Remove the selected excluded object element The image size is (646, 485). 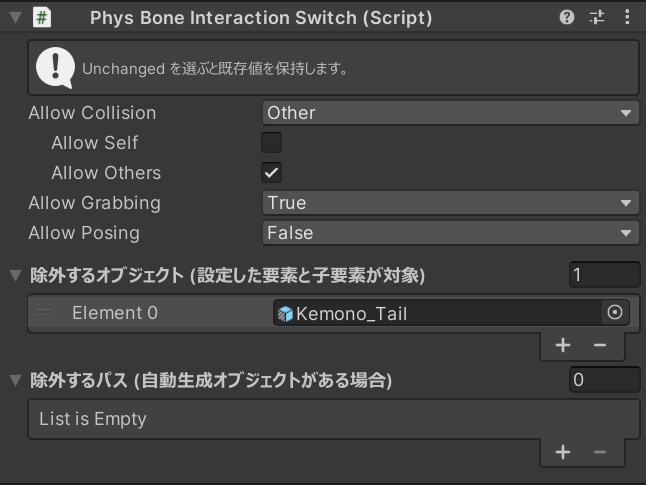click(600, 345)
